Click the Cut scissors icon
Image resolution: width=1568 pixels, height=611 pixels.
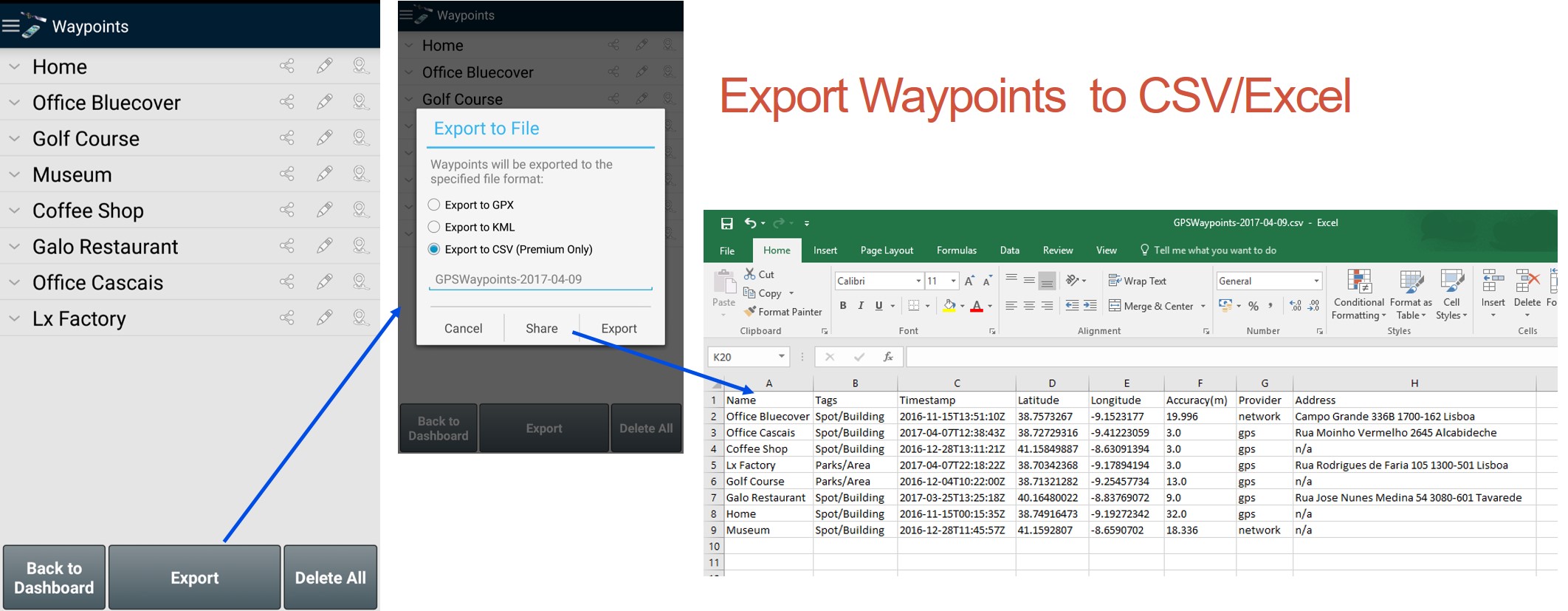coord(750,274)
